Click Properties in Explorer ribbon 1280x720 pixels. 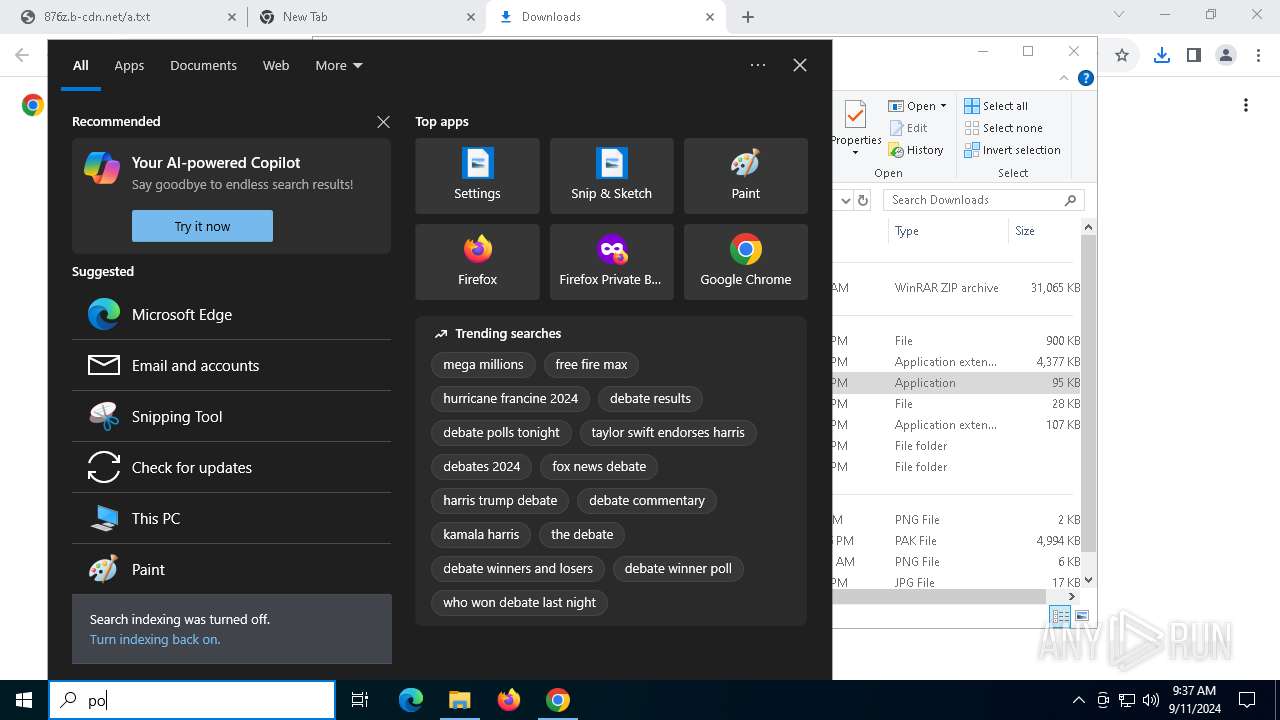(x=857, y=128)
